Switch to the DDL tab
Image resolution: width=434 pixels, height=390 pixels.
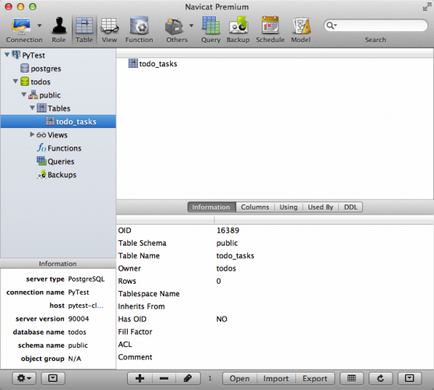(351, 207)
